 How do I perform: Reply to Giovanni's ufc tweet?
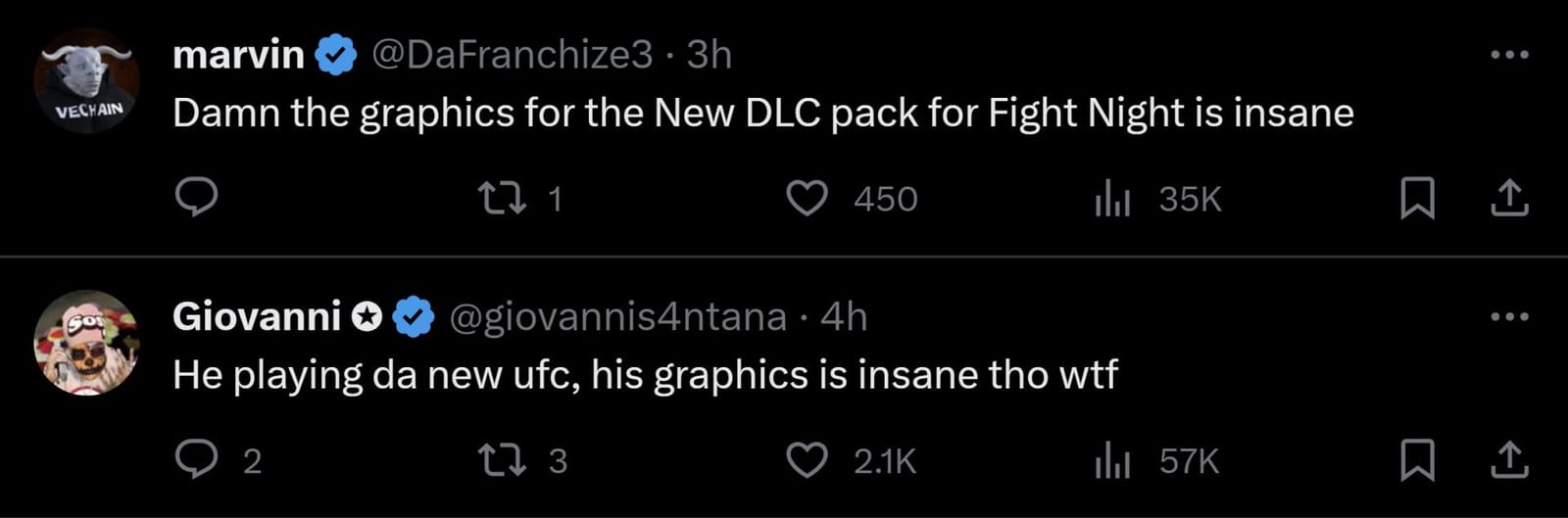click(196, 459)
